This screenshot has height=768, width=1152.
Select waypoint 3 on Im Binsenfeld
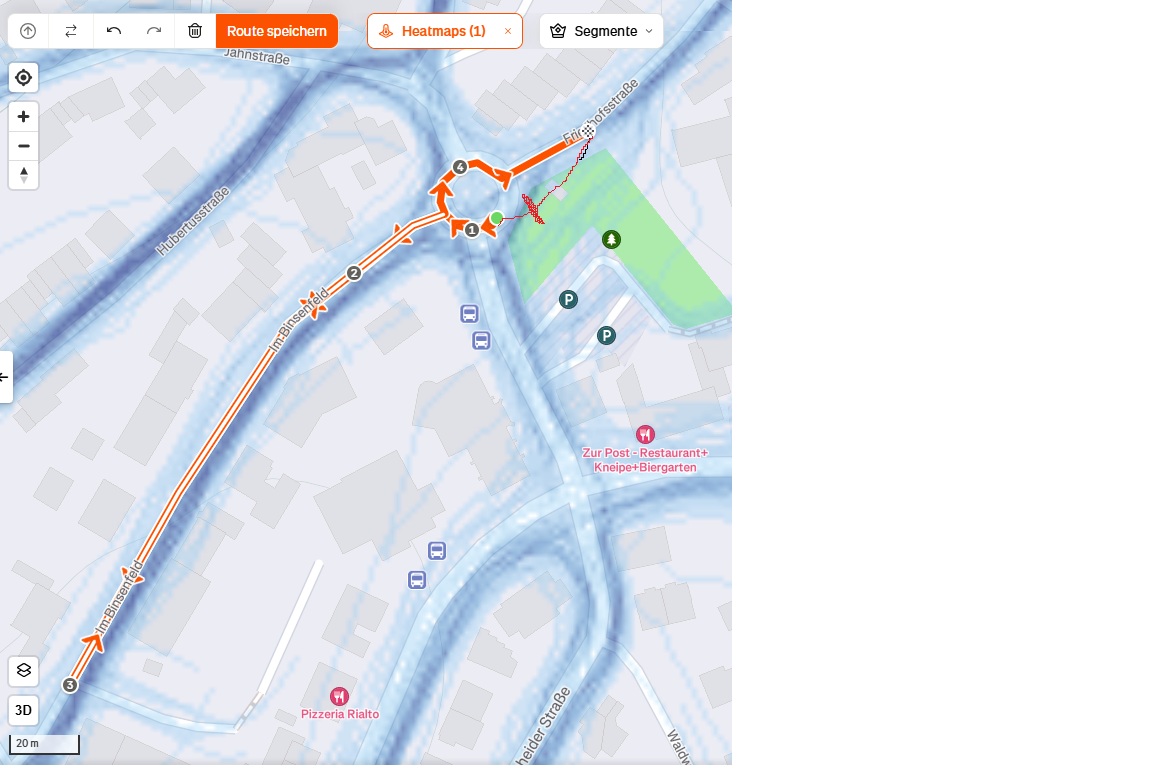(70, 685)
